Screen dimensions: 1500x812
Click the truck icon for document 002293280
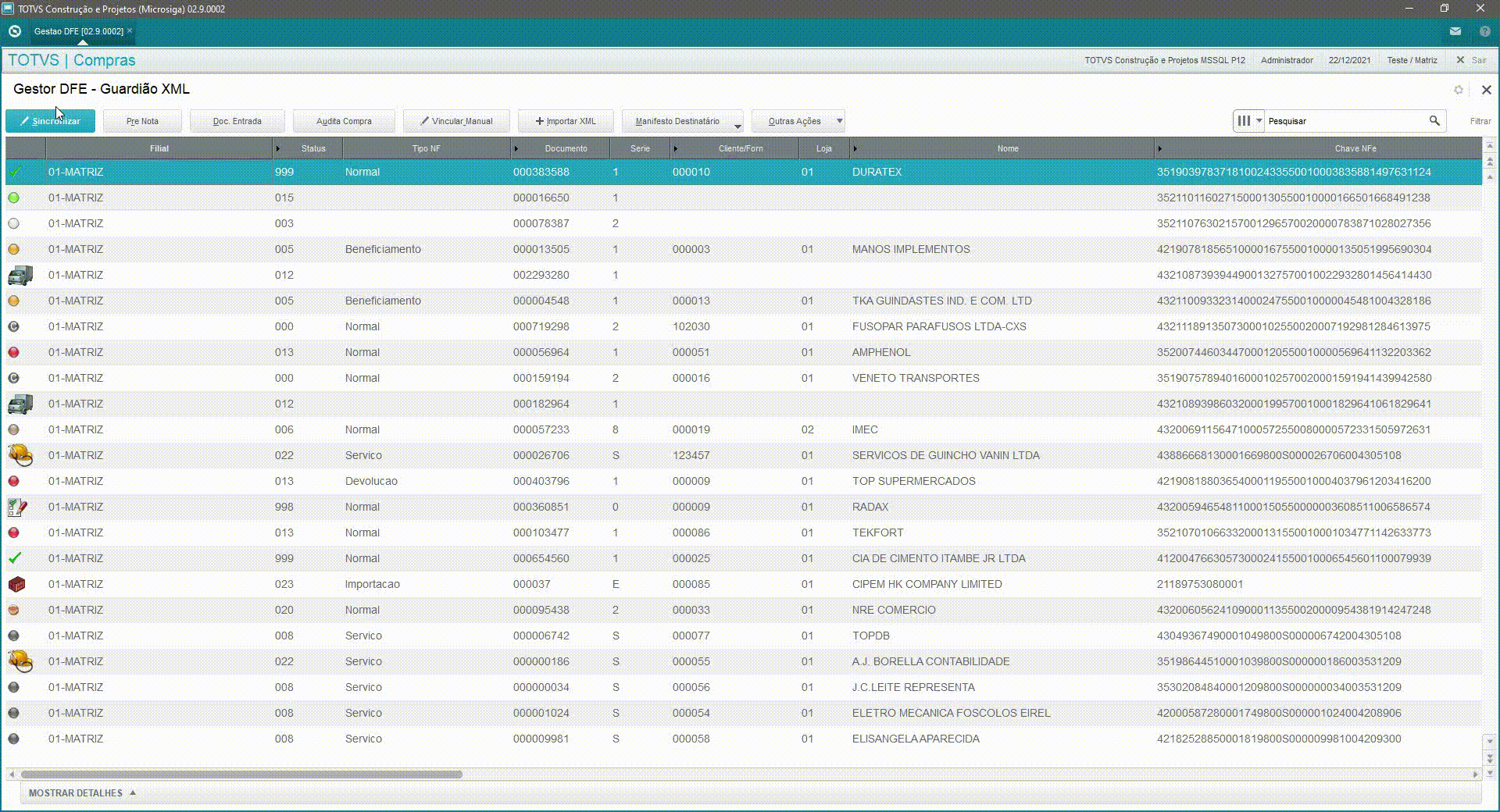coord(20,275)
